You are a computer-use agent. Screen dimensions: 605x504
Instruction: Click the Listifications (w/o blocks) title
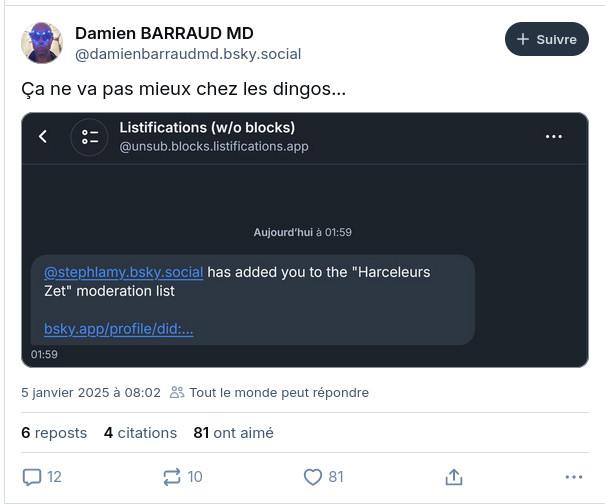[x=207, y=127]
